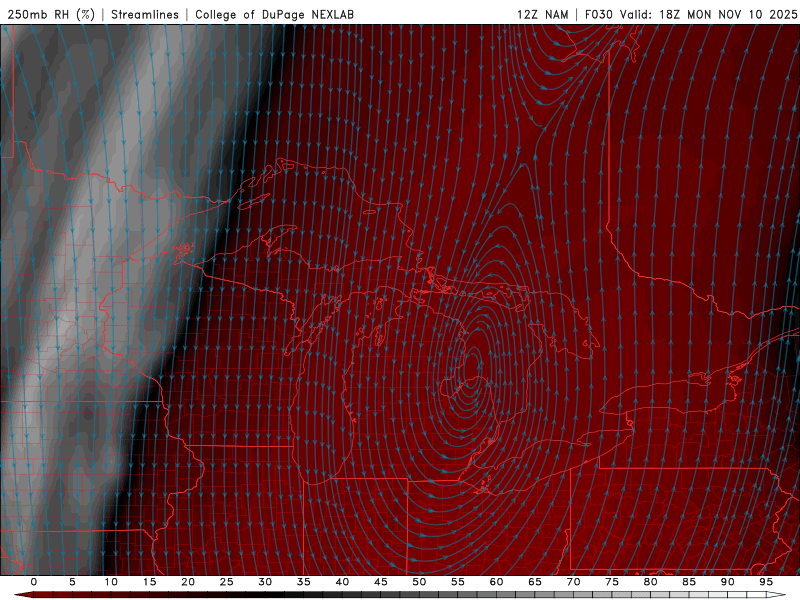The width and height of the screenshot is (800, 600).
Task: Click the color scale label "55"
Action: [x=458, y=582]
